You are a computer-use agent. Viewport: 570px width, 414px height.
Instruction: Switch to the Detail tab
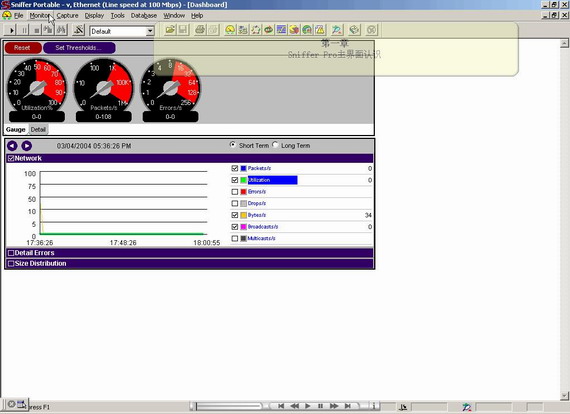tap(38, 129)
